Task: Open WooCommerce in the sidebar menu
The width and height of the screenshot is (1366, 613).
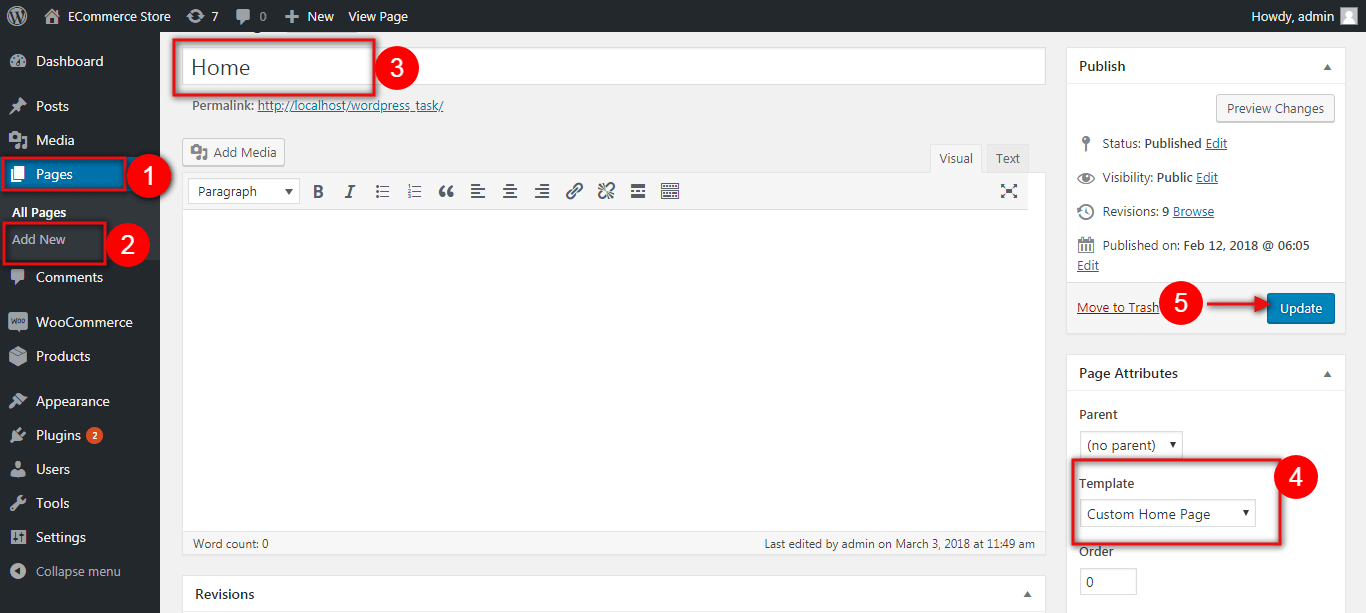Action: tap(83, 322)
